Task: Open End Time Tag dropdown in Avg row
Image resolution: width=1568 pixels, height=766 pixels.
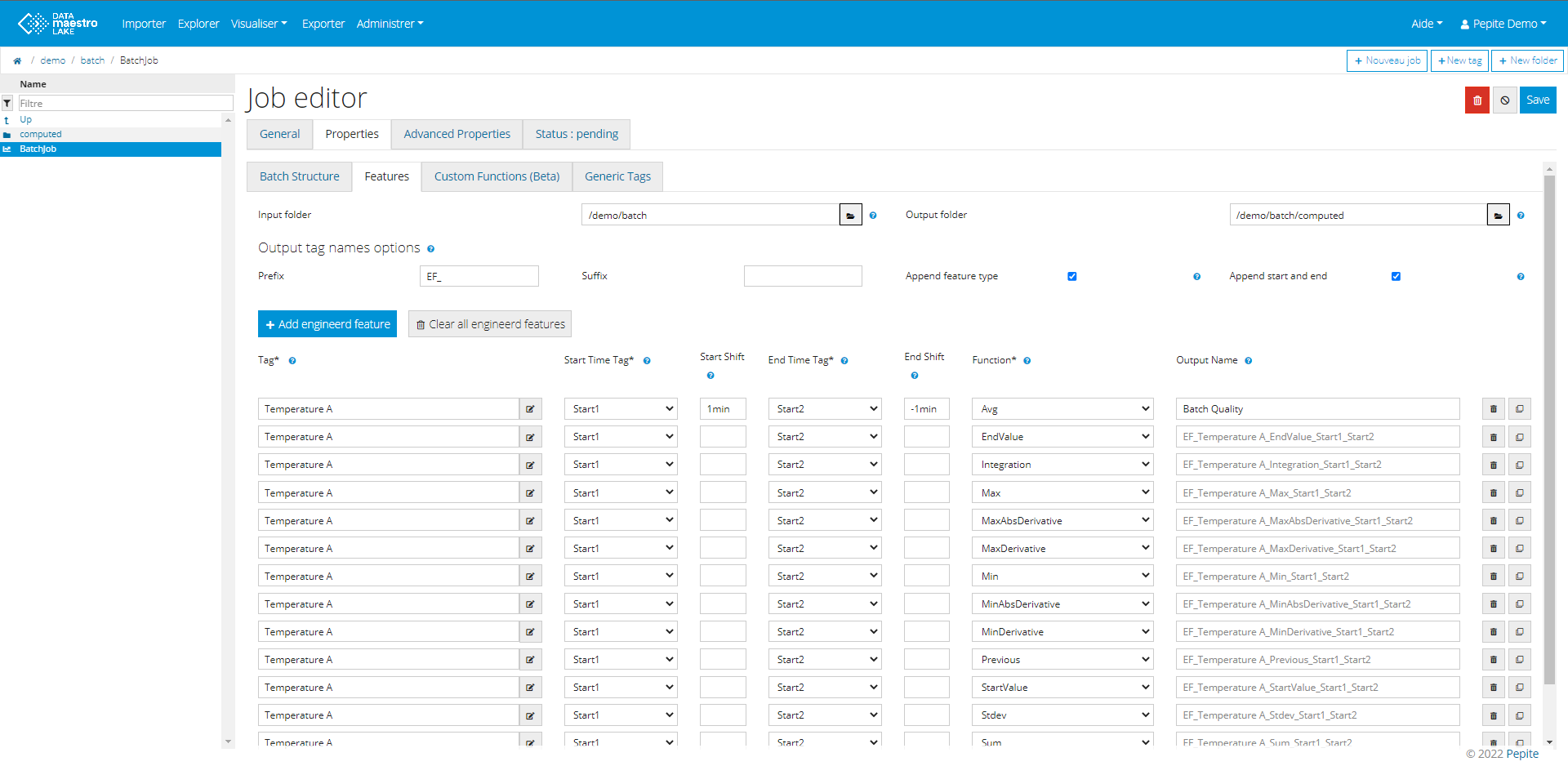Action: (x=825, y=409)
